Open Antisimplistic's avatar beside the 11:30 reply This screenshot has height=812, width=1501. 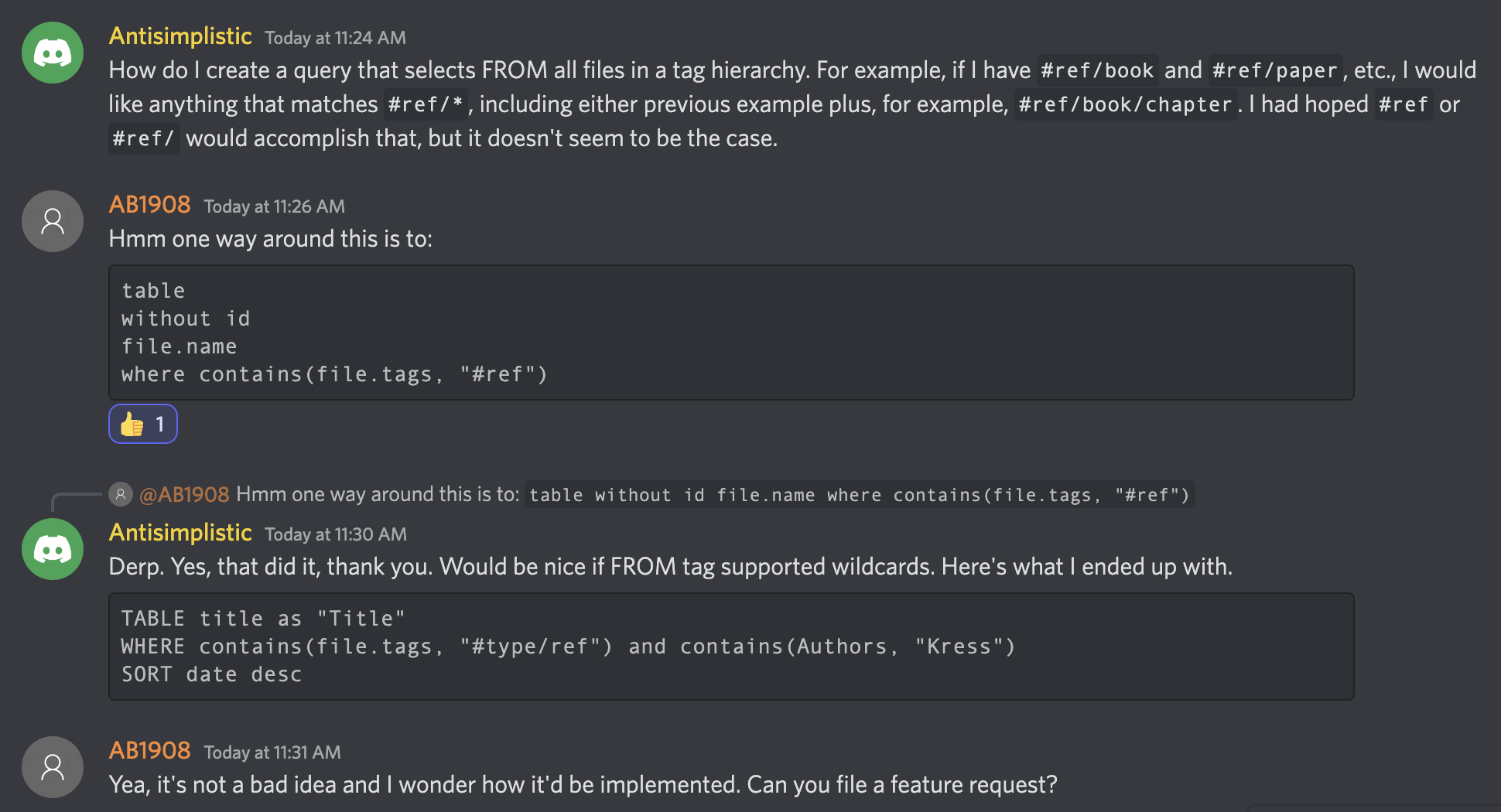pyautogui.click(x=52, y=549)
